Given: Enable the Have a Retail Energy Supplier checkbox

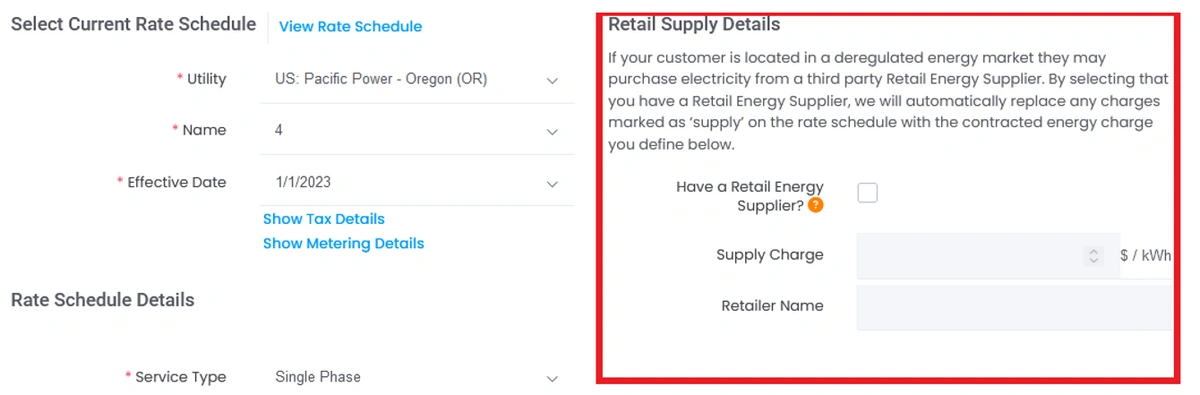Looking at the screenshot, I should 867,193.
